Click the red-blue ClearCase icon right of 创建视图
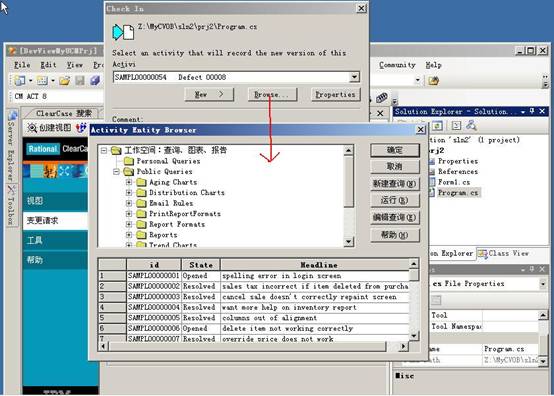554x396 pixels. 82,128
